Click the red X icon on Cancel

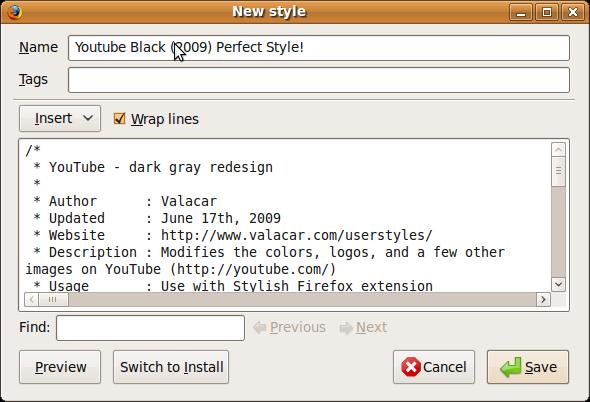tap(411, 367)
